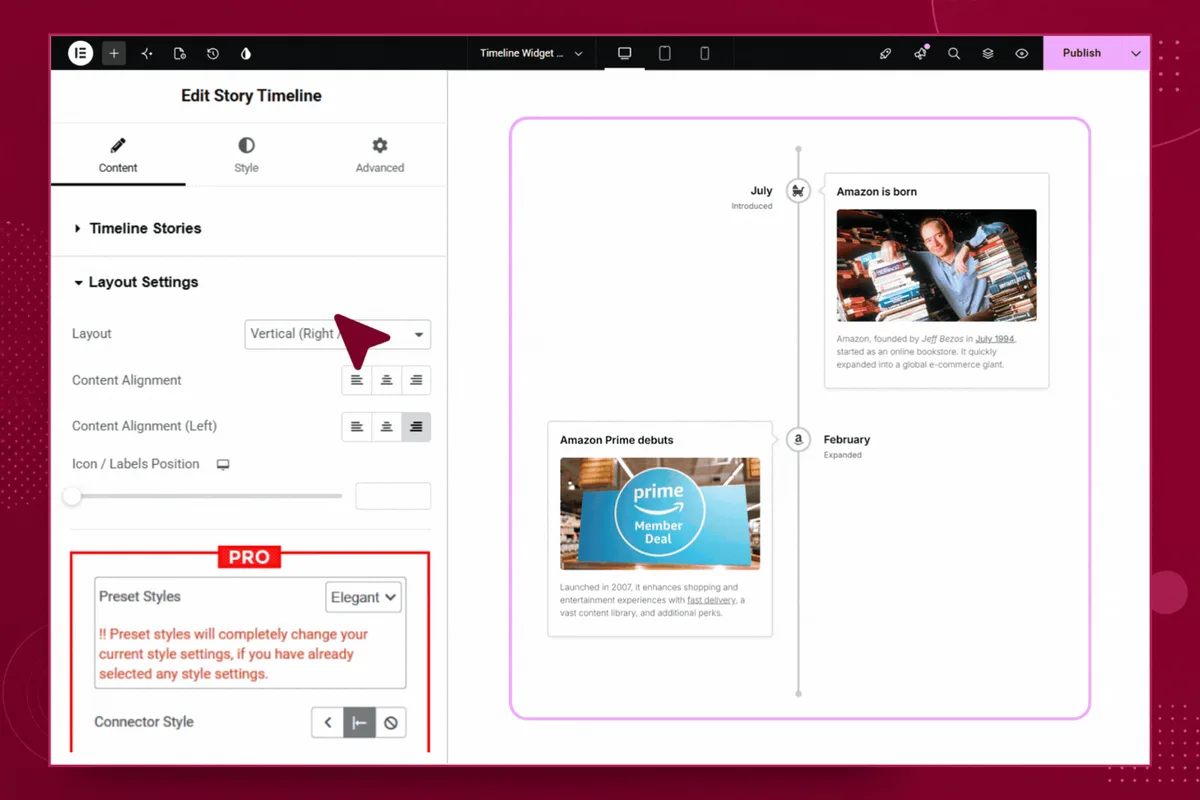Open revision history clock icon
This screenshot has height=800, width=1200.
tap(213, 53)
